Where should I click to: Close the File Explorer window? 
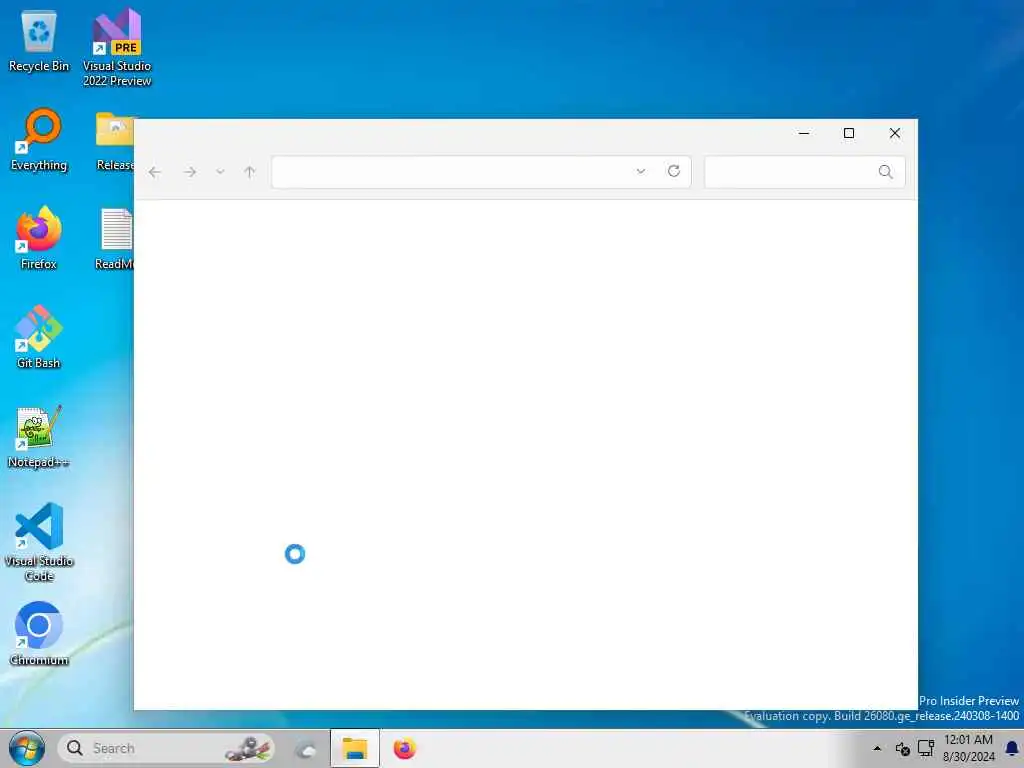(x=895, y=133)
